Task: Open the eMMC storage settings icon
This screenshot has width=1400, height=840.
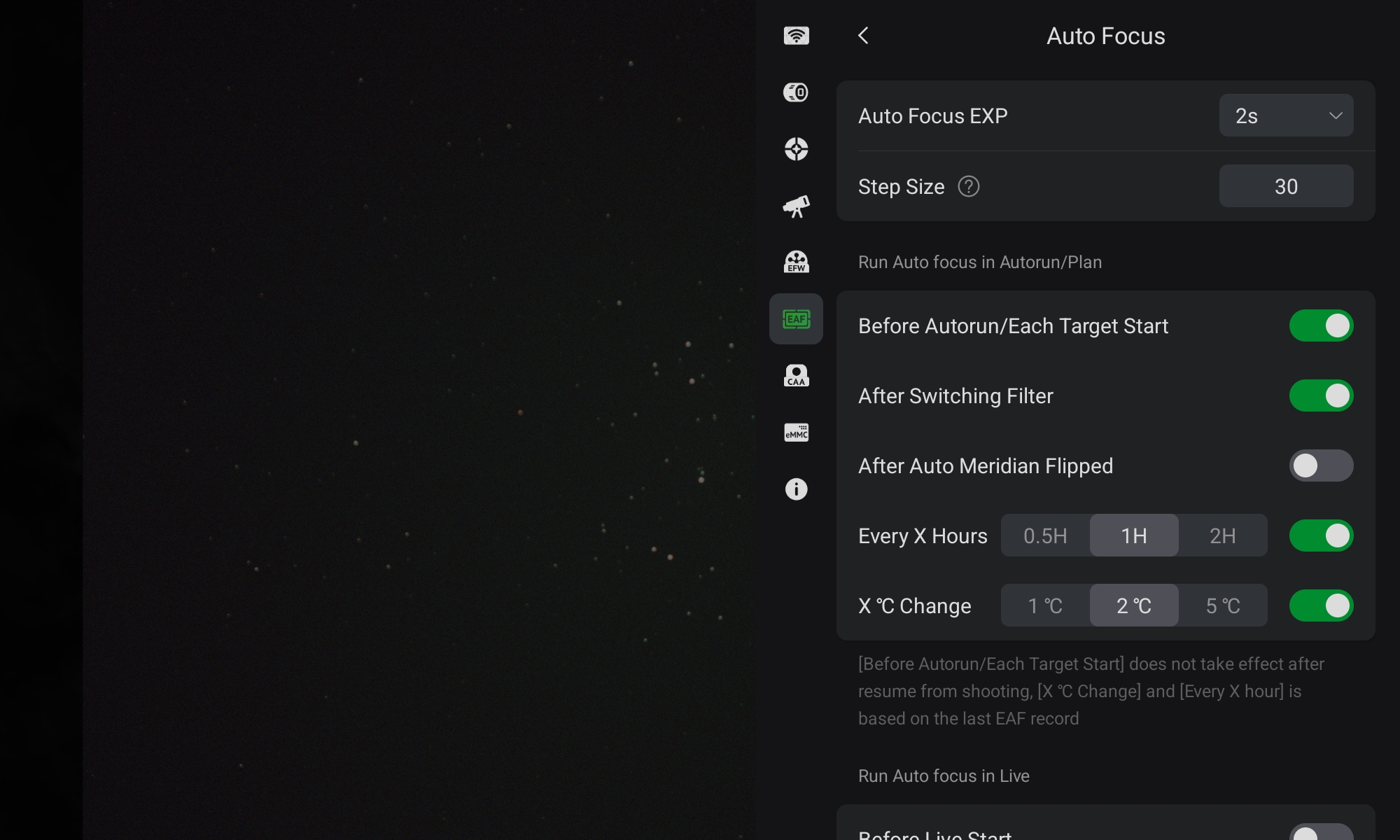Action: pyautogui.click(x=796, y=433)
